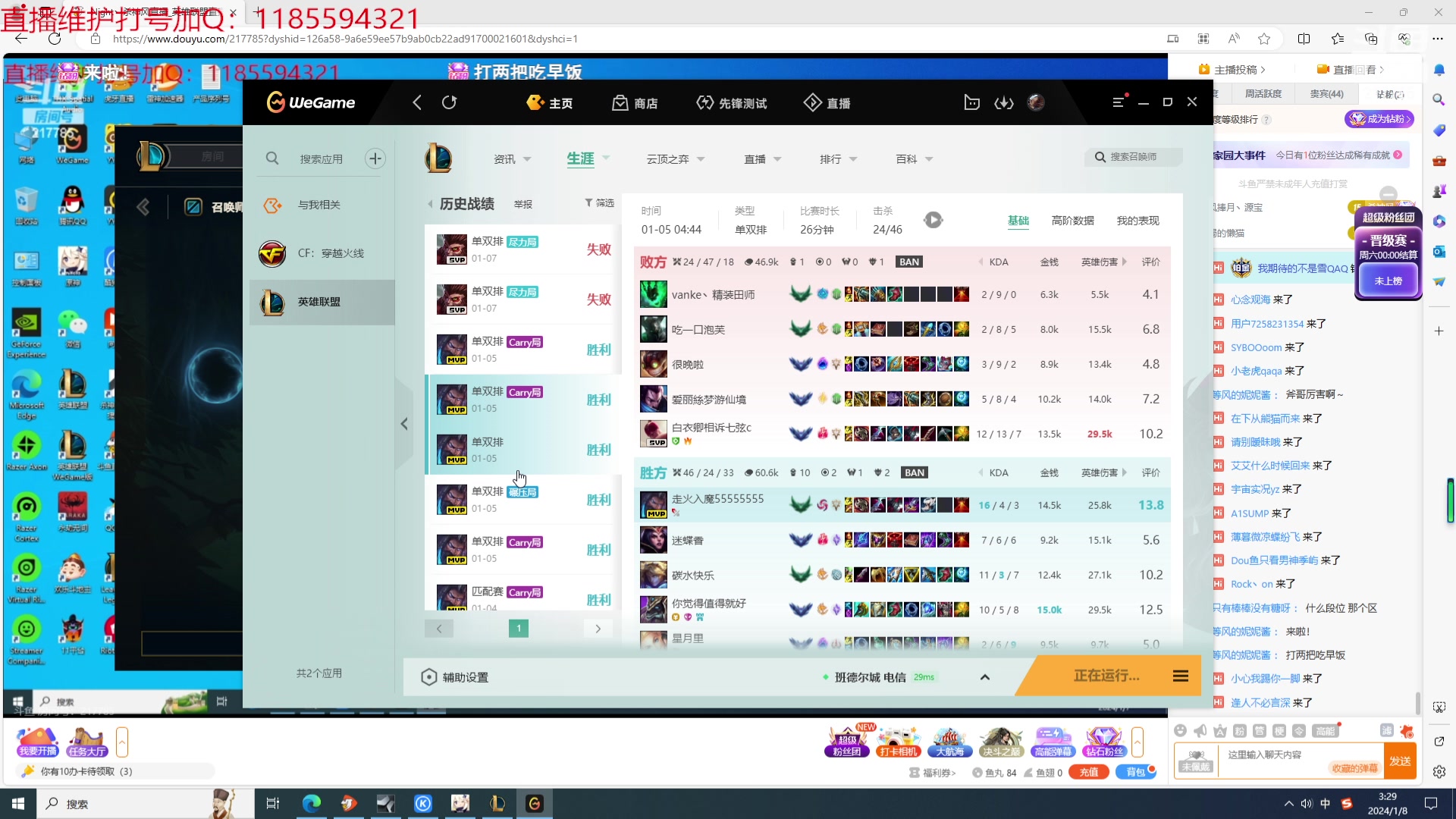Screen dimensions: 1456x819
Task: Open WeGame download manager icon
Action: (1004, 102)
